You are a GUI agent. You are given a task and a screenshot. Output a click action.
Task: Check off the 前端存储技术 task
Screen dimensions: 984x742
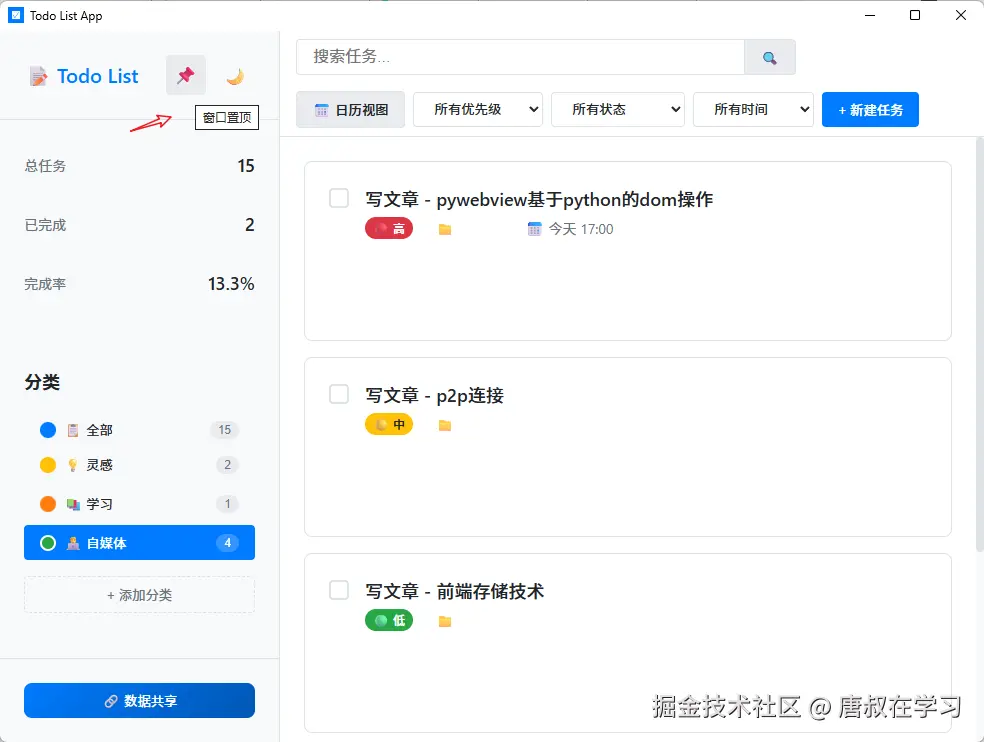coord(339,589)
